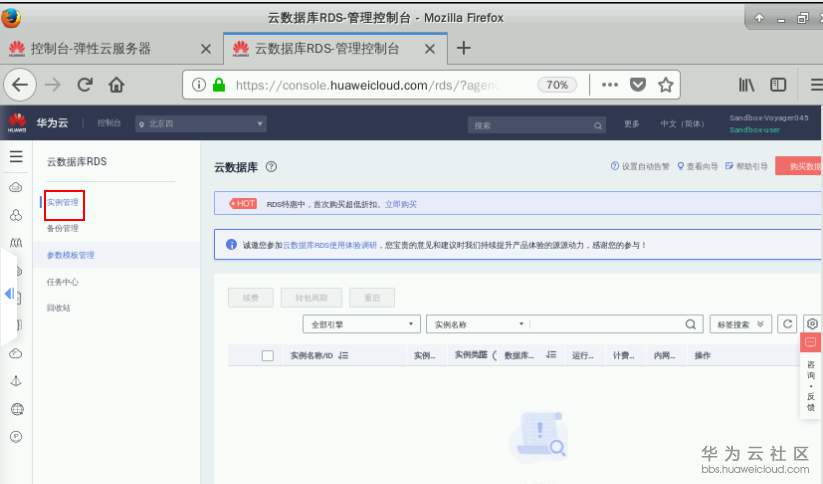Click the red feedback chat icon
Viewport: 823px width, 484px height.
(810, 343)
